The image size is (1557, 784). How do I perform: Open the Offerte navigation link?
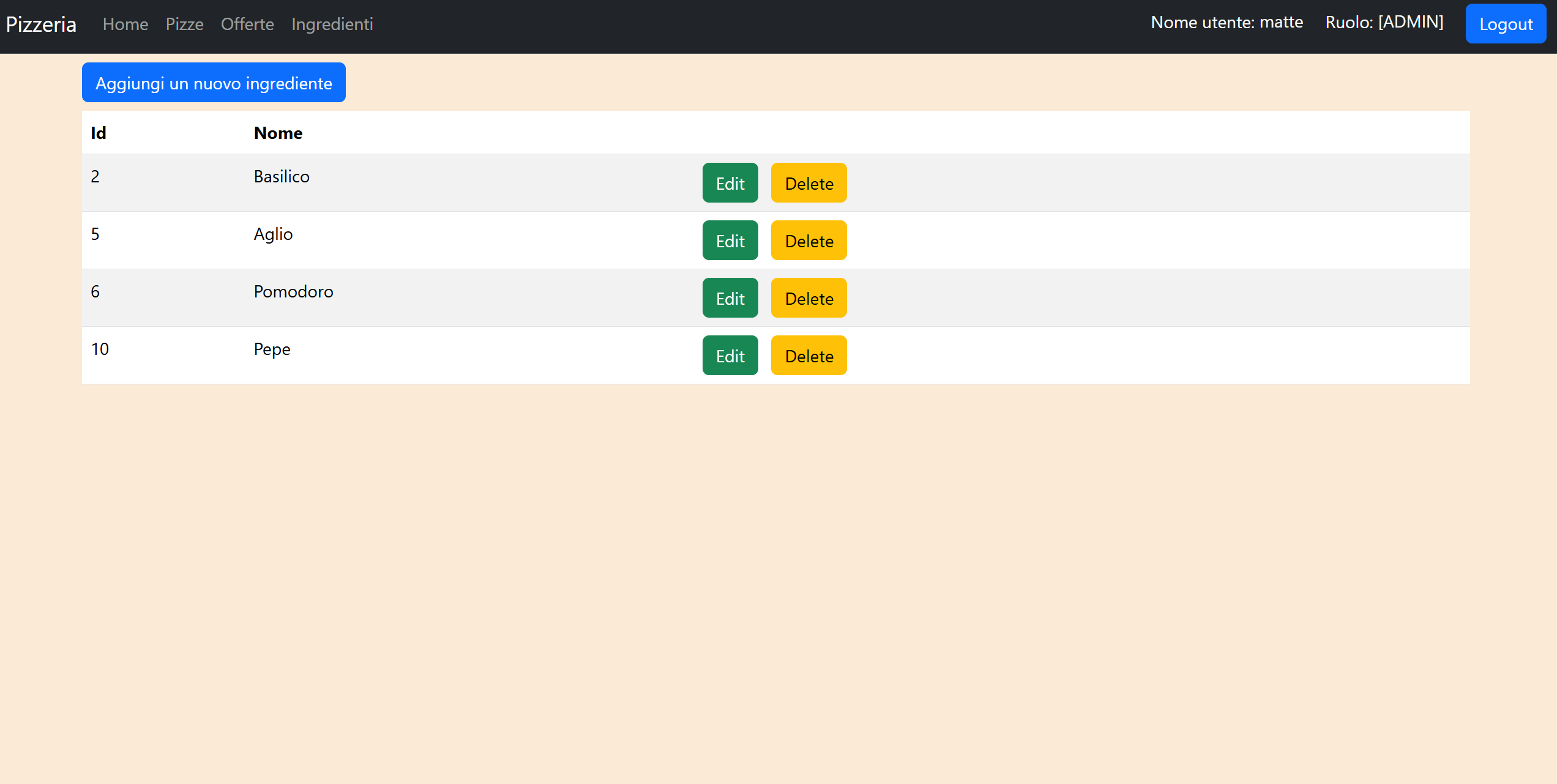247,24
